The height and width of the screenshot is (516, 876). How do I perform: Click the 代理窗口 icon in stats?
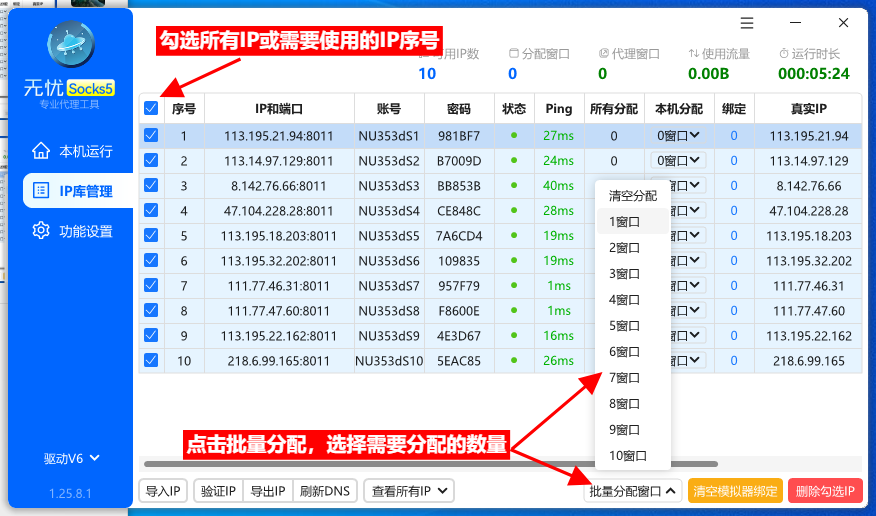point(603,54)
